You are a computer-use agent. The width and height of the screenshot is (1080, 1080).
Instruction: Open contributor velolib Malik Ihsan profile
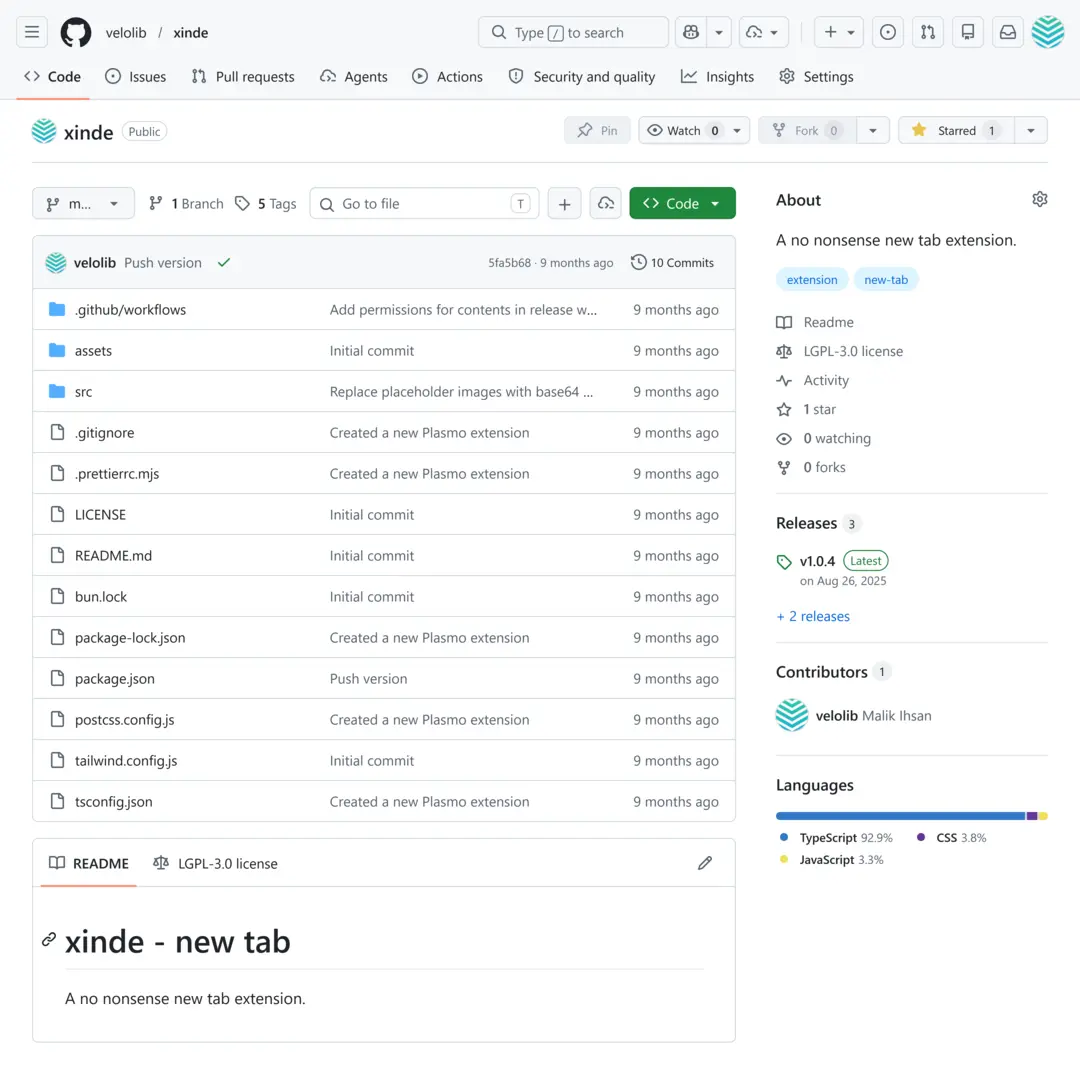[x=853, y=715]
